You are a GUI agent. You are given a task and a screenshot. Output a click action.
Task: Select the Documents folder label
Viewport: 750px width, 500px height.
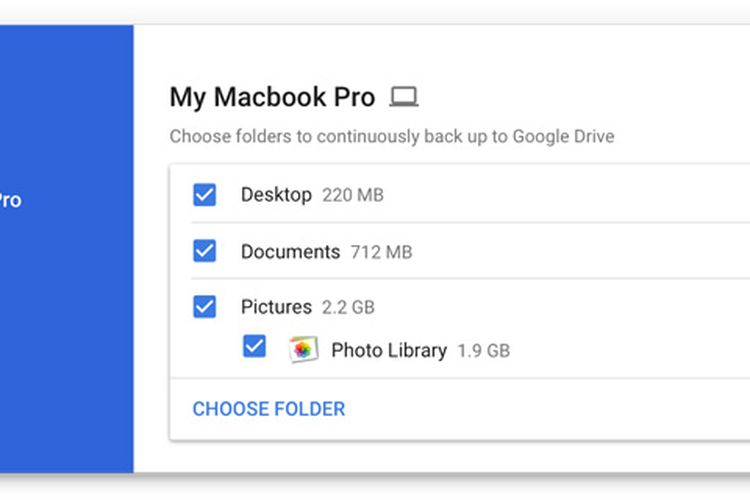click(290, 252)
